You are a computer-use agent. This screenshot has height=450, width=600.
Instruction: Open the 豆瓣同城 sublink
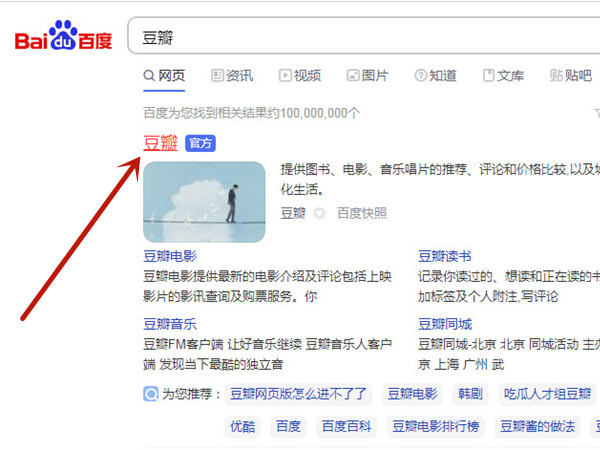pyautogui.click(x=445, y=324)
